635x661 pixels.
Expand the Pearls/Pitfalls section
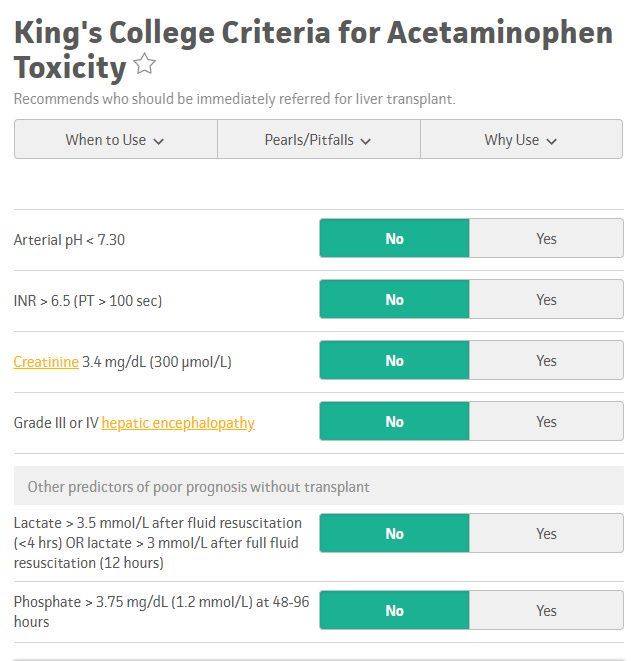(319, 140)
